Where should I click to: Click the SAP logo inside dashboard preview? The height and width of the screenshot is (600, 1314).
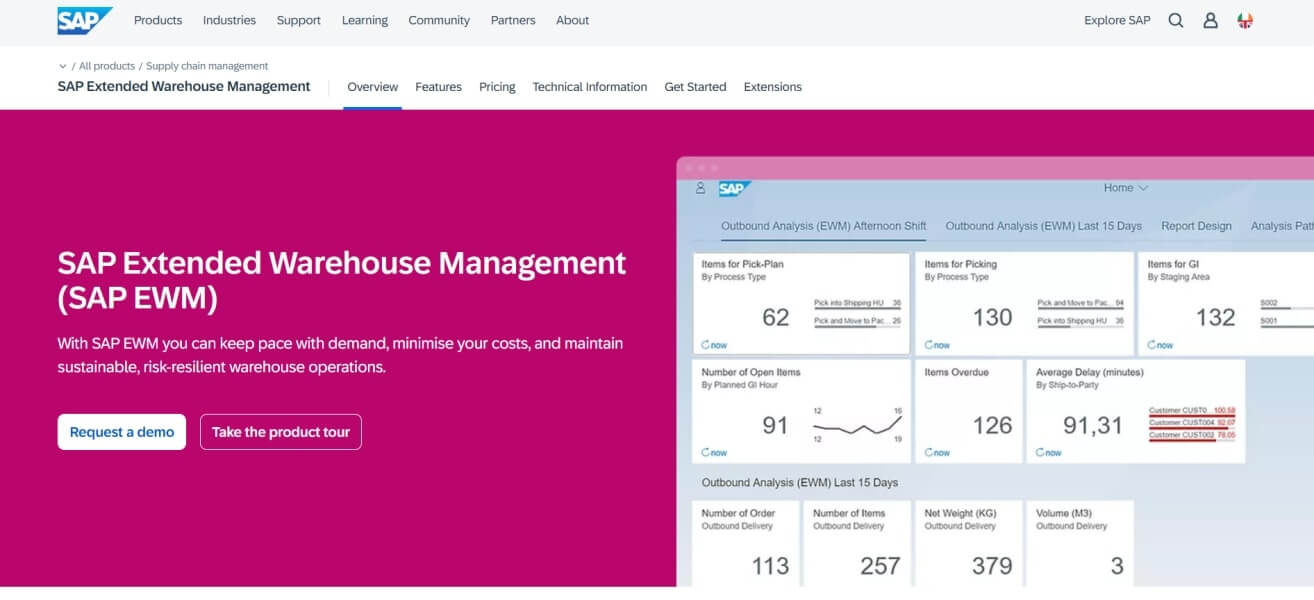(734, 188)
